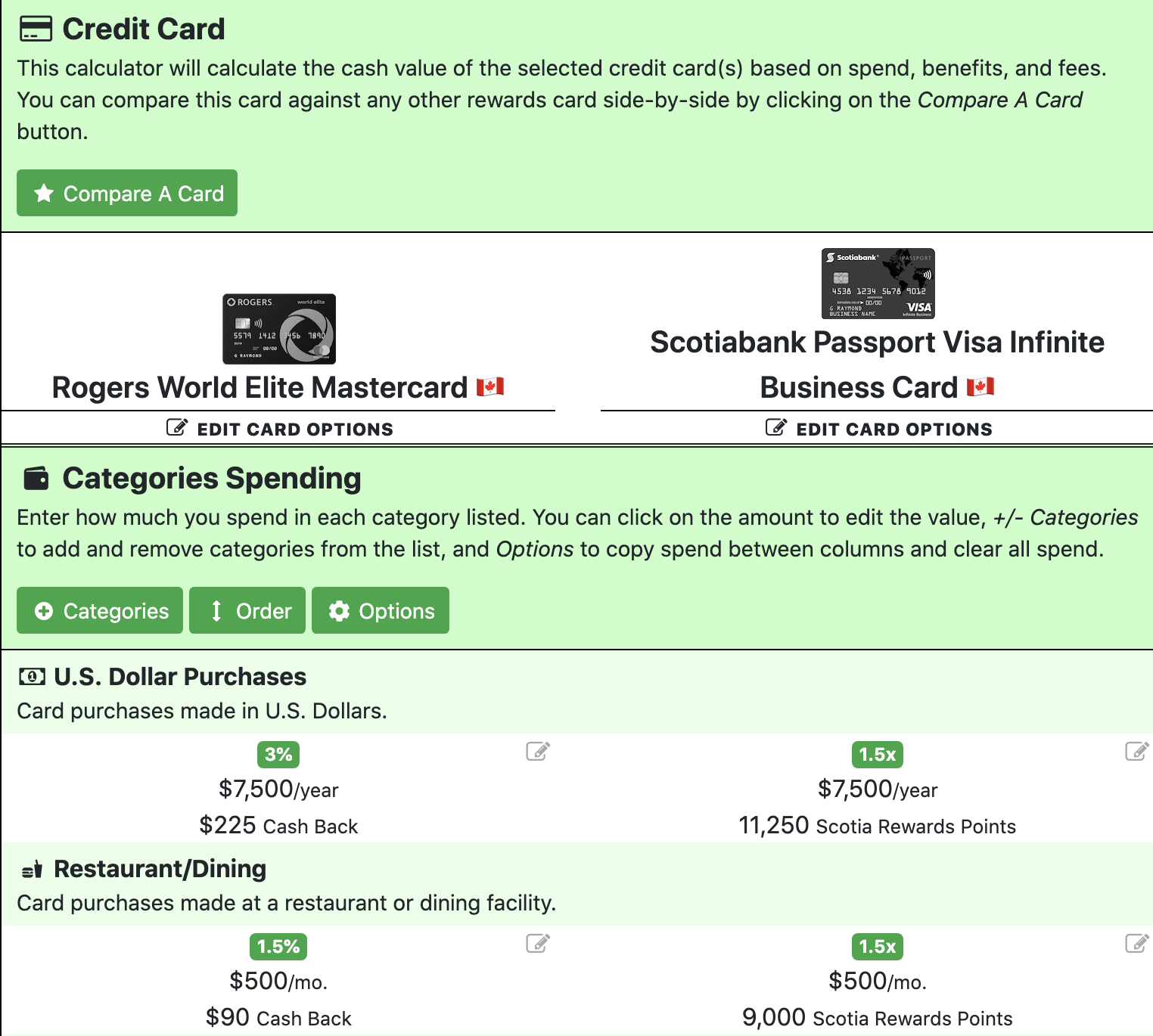Click the Scotiabank Passport Visa card image
This screenshot has width=1153, height=1036.
click(878, 284)
